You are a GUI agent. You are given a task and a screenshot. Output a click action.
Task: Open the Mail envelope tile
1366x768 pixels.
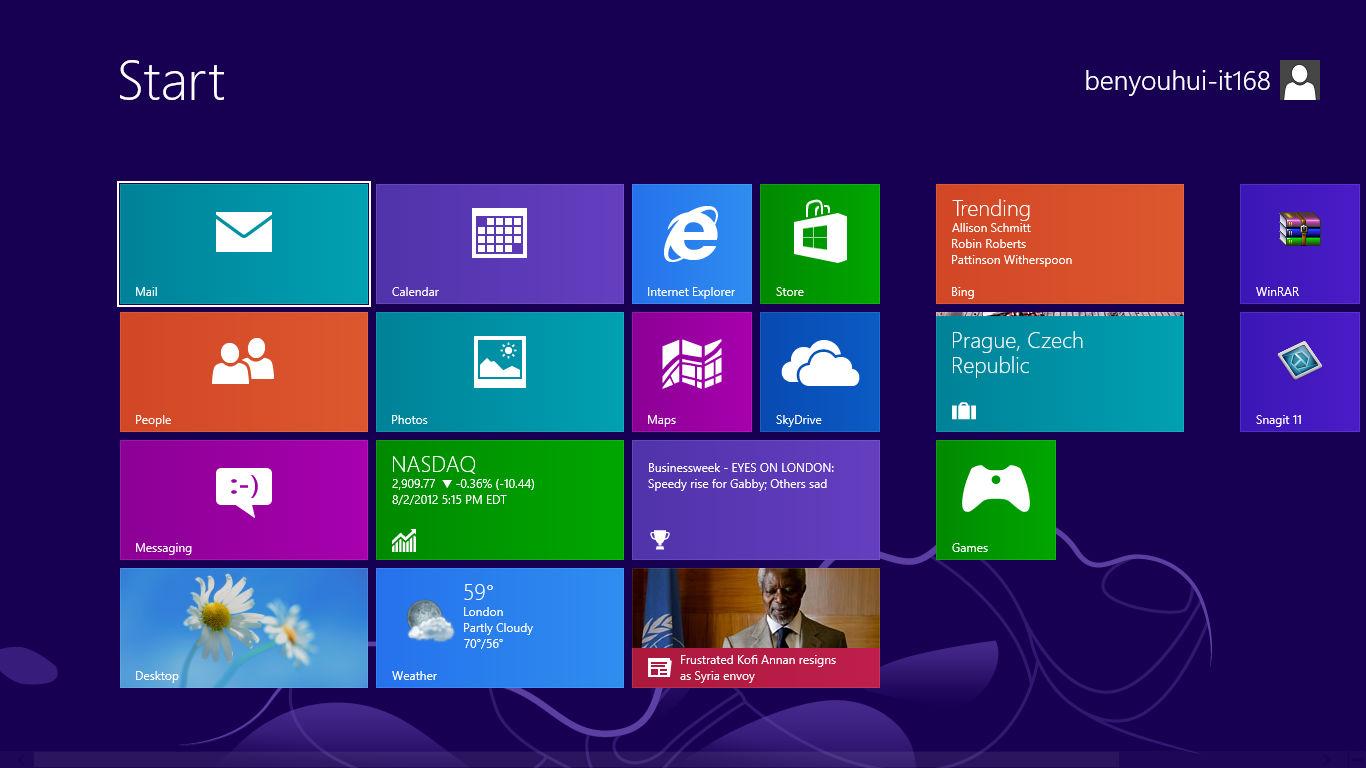[244, 244]
